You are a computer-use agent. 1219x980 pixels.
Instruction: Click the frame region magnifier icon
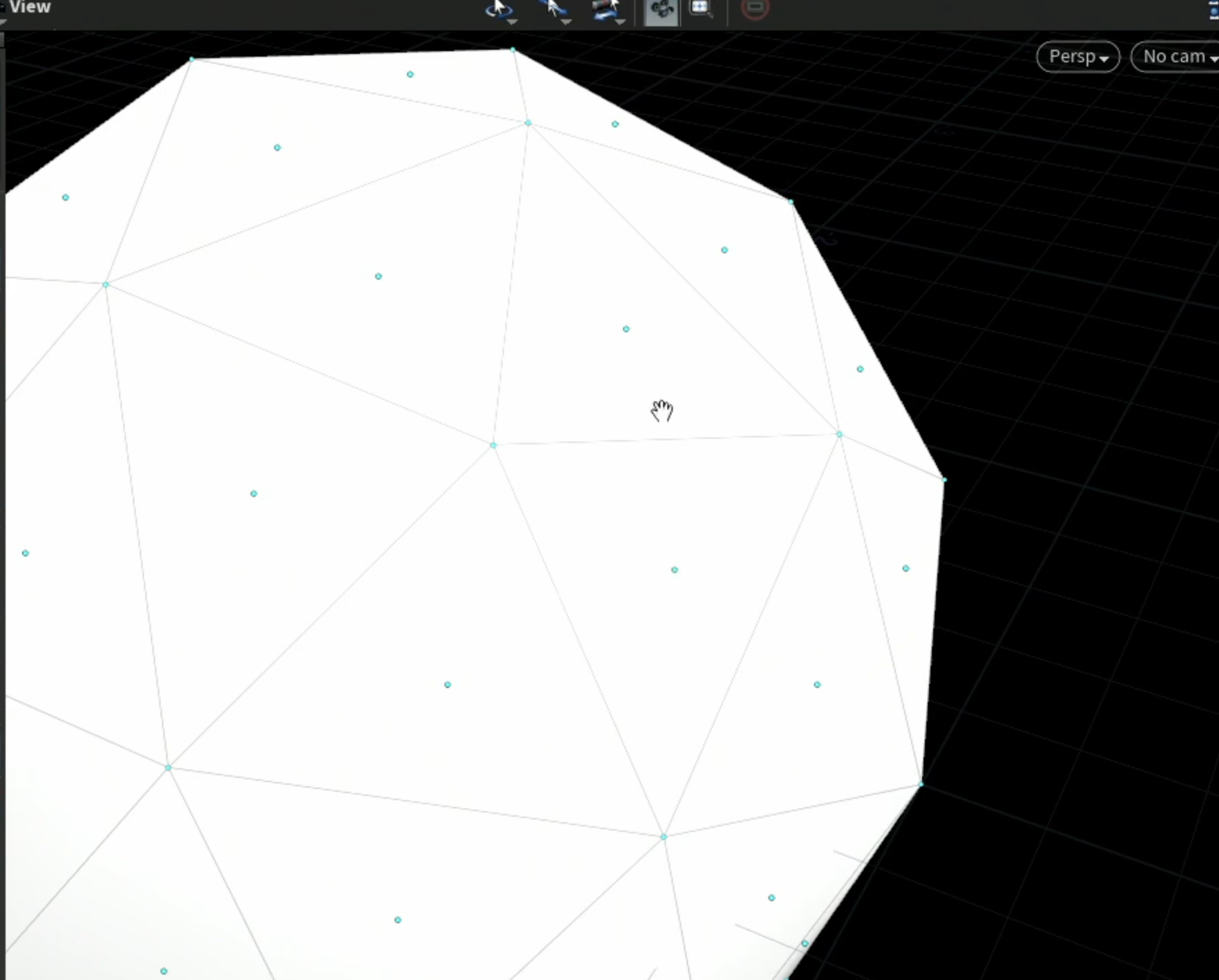point(701,9)
